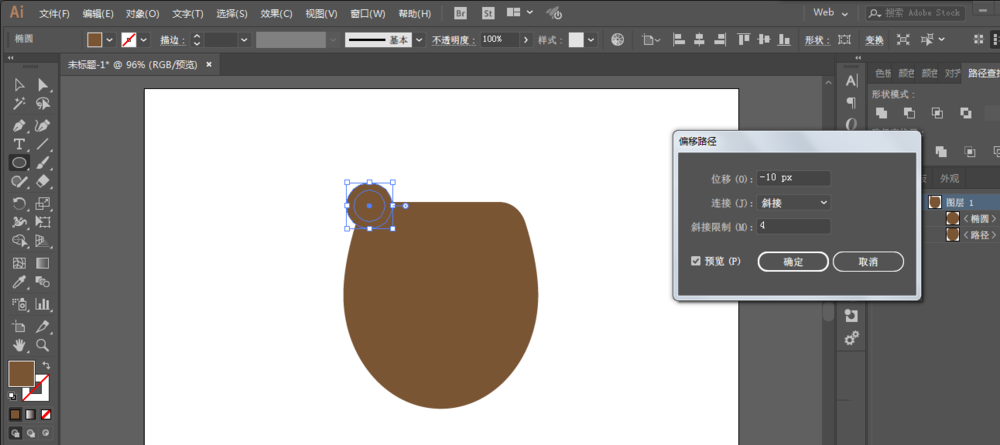Open the 连接 join type dropdown
The height and width of the screenshot is (445, 1000).
click(x=793, y=203)
